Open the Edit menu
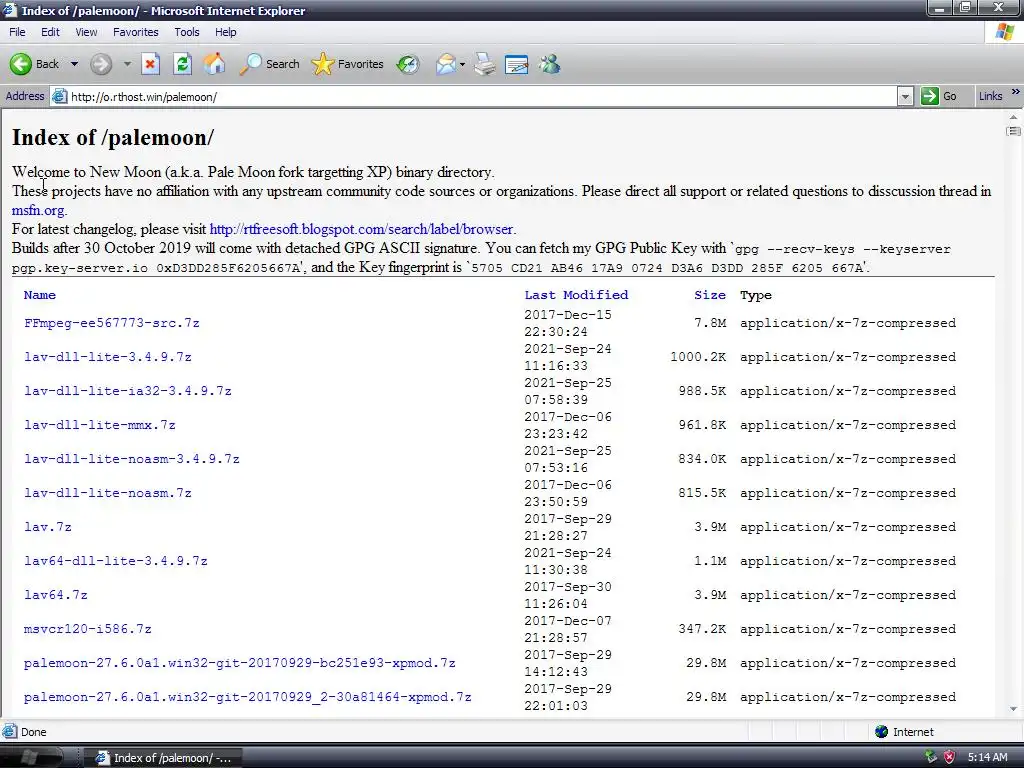 pyautogui.click(x=50, y=32)
